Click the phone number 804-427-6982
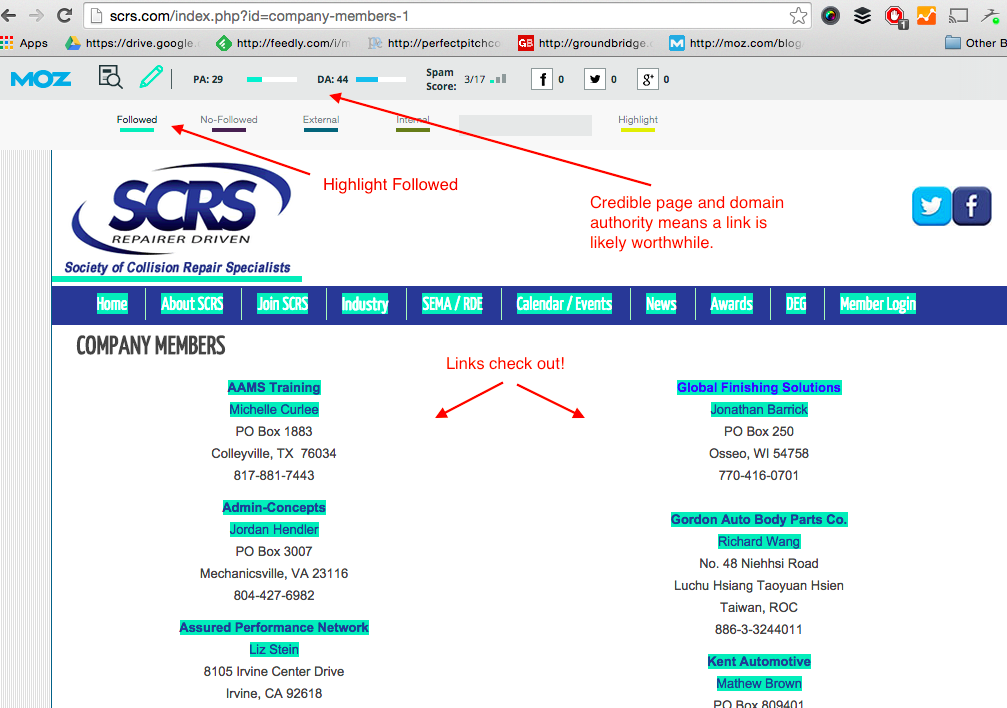 (x=274, y=596)
